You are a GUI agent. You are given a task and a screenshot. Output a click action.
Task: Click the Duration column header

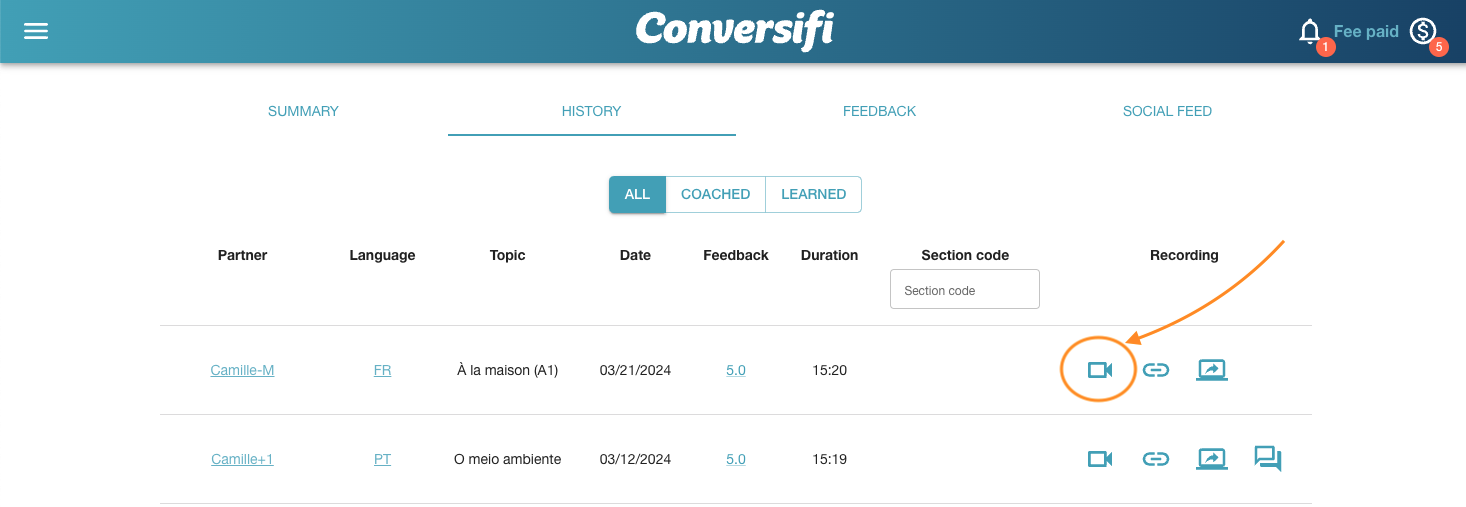[830, 255]
